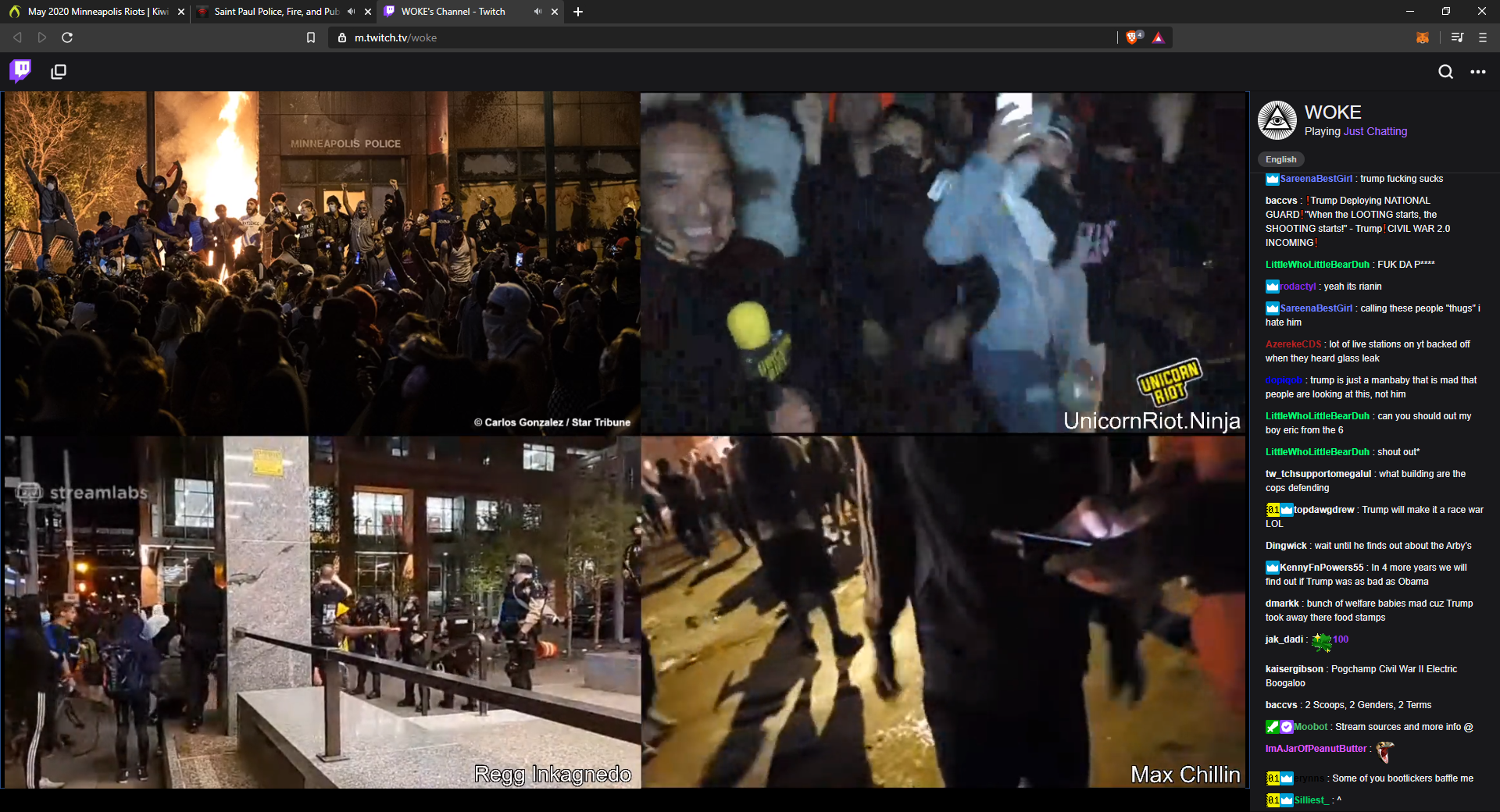Click topdawgdrew's yellow subscriber badge
The image size is (1500, 812).
pyautogui.click(x=1273, y=510)
